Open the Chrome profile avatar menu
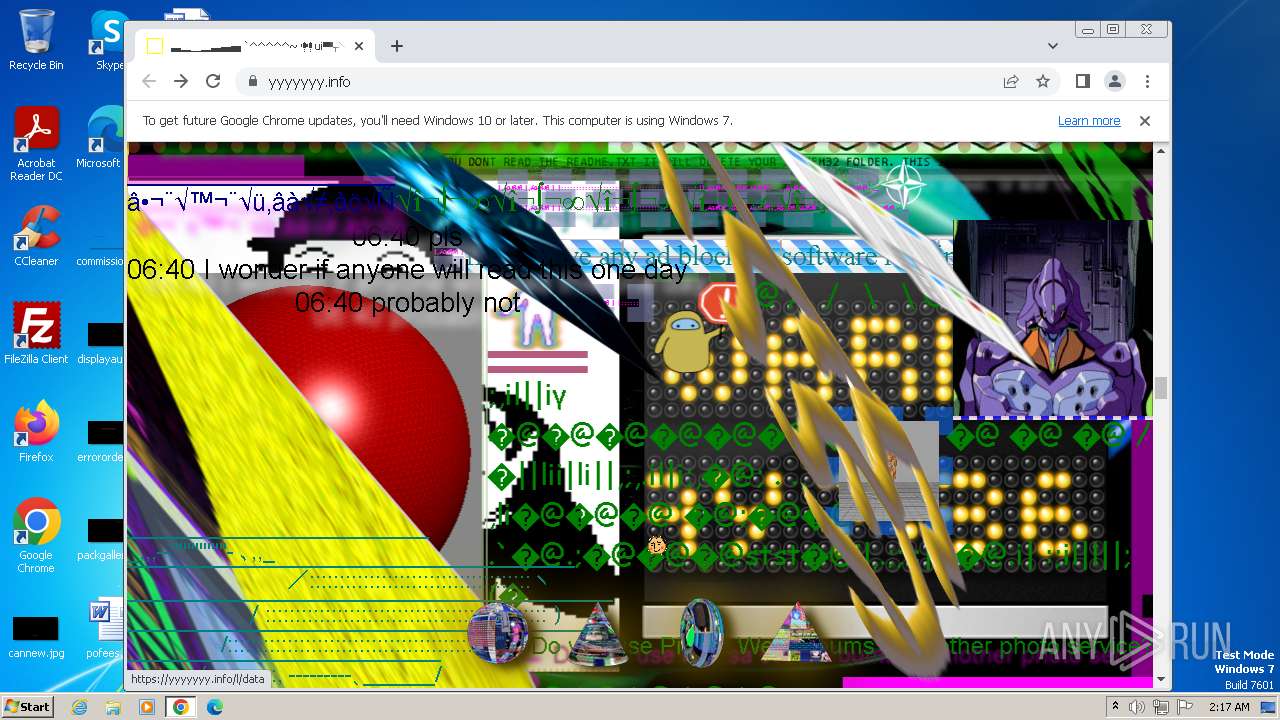1280x720 pixels. pos(1115,81)
